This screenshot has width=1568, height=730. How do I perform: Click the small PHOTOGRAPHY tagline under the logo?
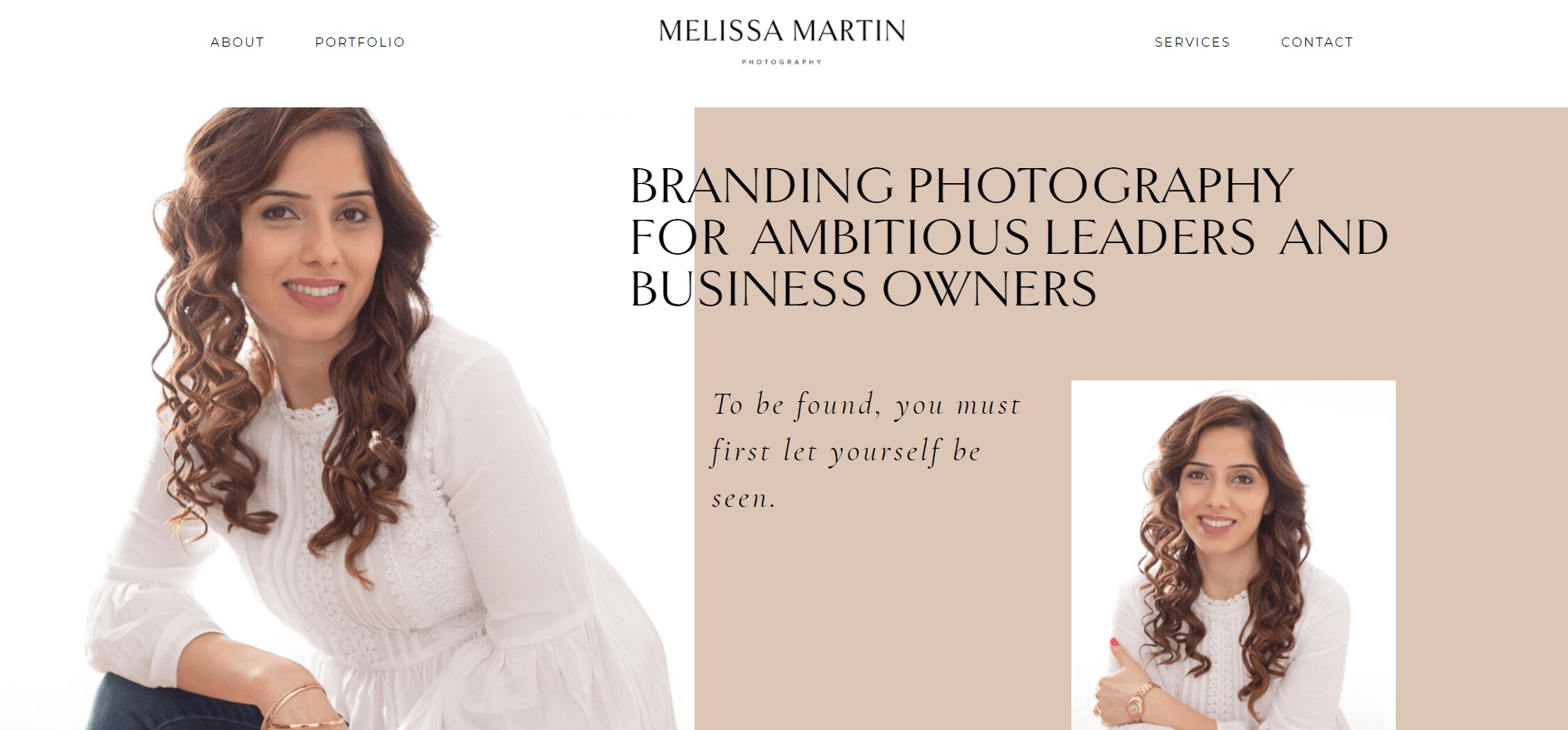[782, 62]
